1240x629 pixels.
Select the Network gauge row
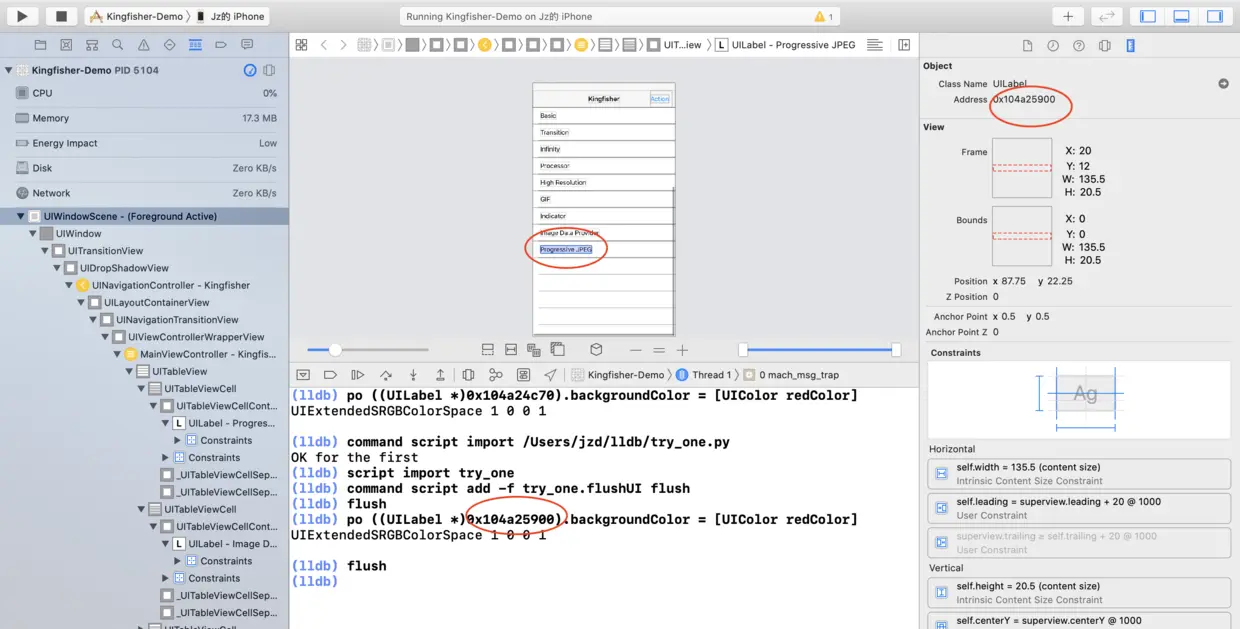(144, 193)
